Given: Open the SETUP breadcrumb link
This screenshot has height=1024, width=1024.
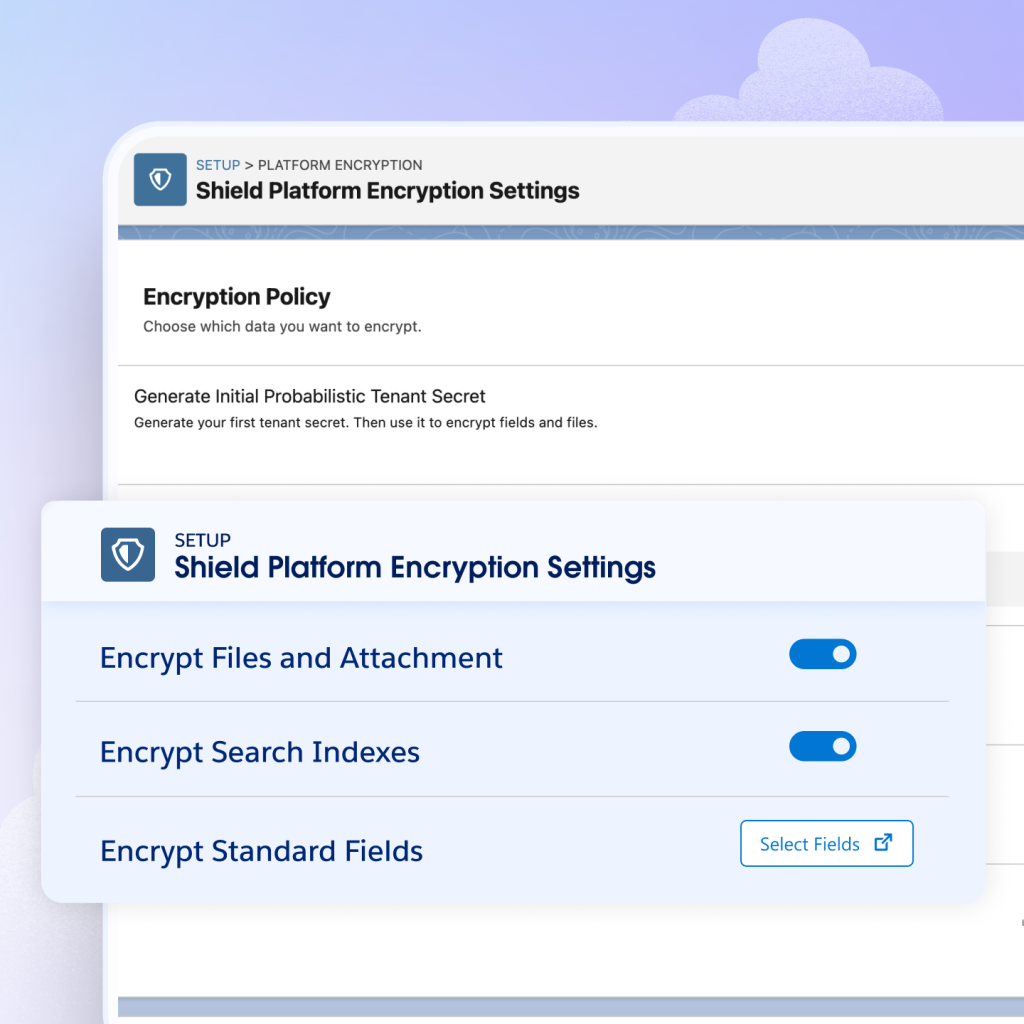Looking at the screenshot, I should 218,165.
